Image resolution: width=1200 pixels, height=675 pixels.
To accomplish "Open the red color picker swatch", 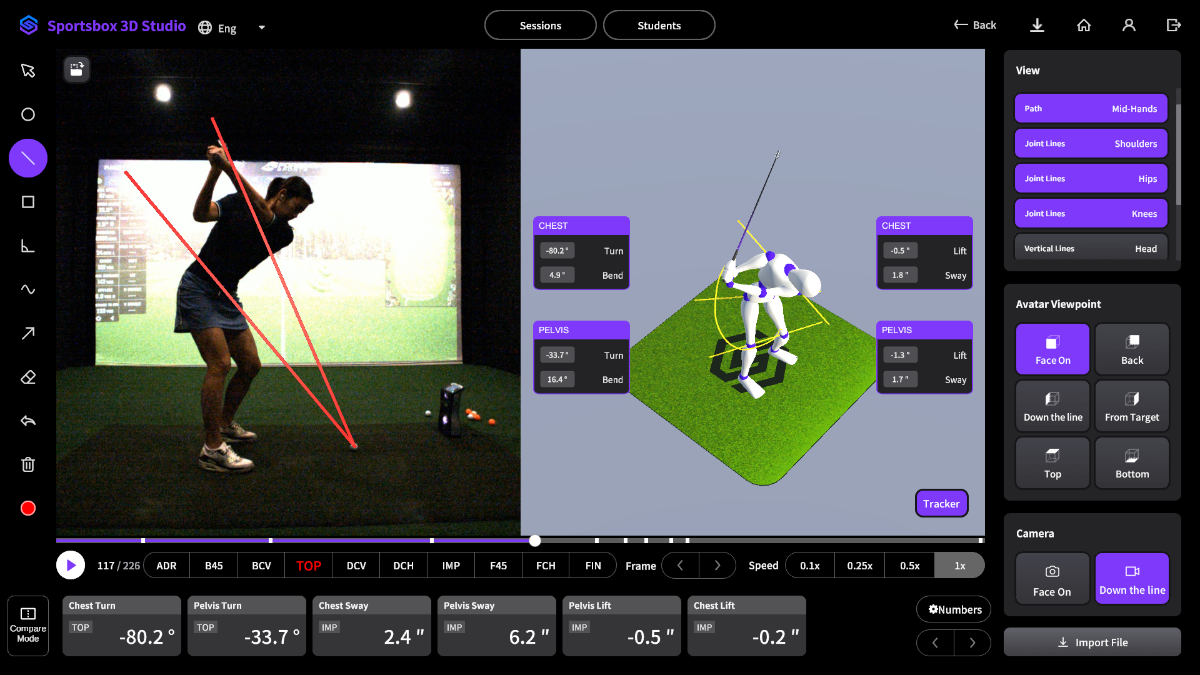I will (x=28, y=508).
